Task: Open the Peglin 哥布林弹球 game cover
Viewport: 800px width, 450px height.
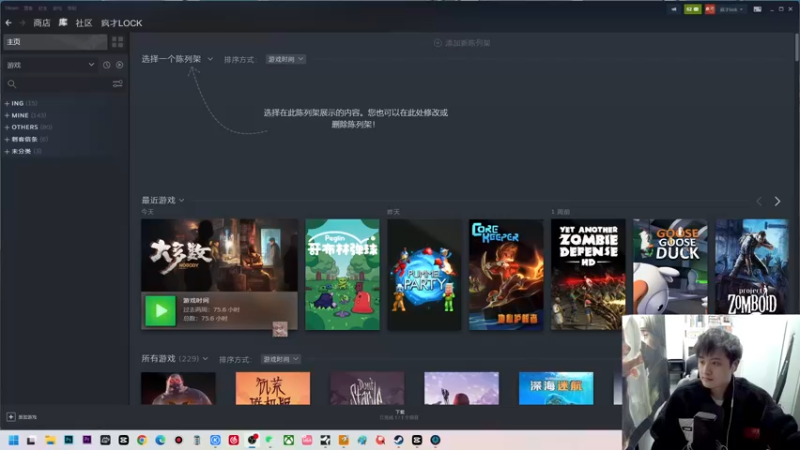Action: 342,274
